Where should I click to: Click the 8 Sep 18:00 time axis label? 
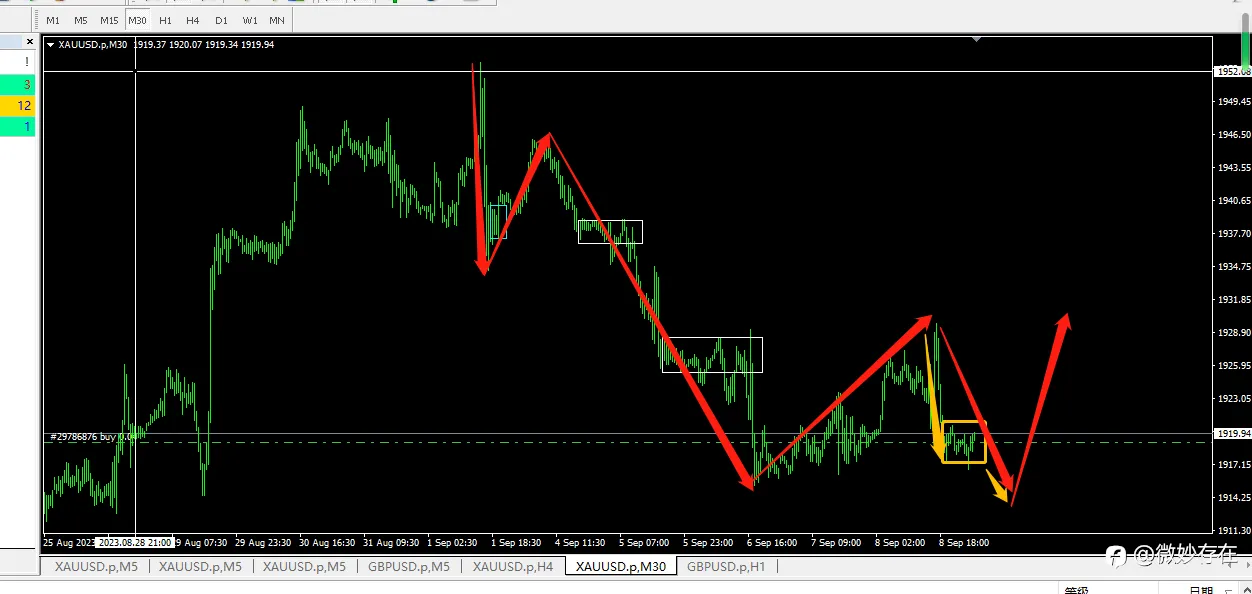pos(965,543)
